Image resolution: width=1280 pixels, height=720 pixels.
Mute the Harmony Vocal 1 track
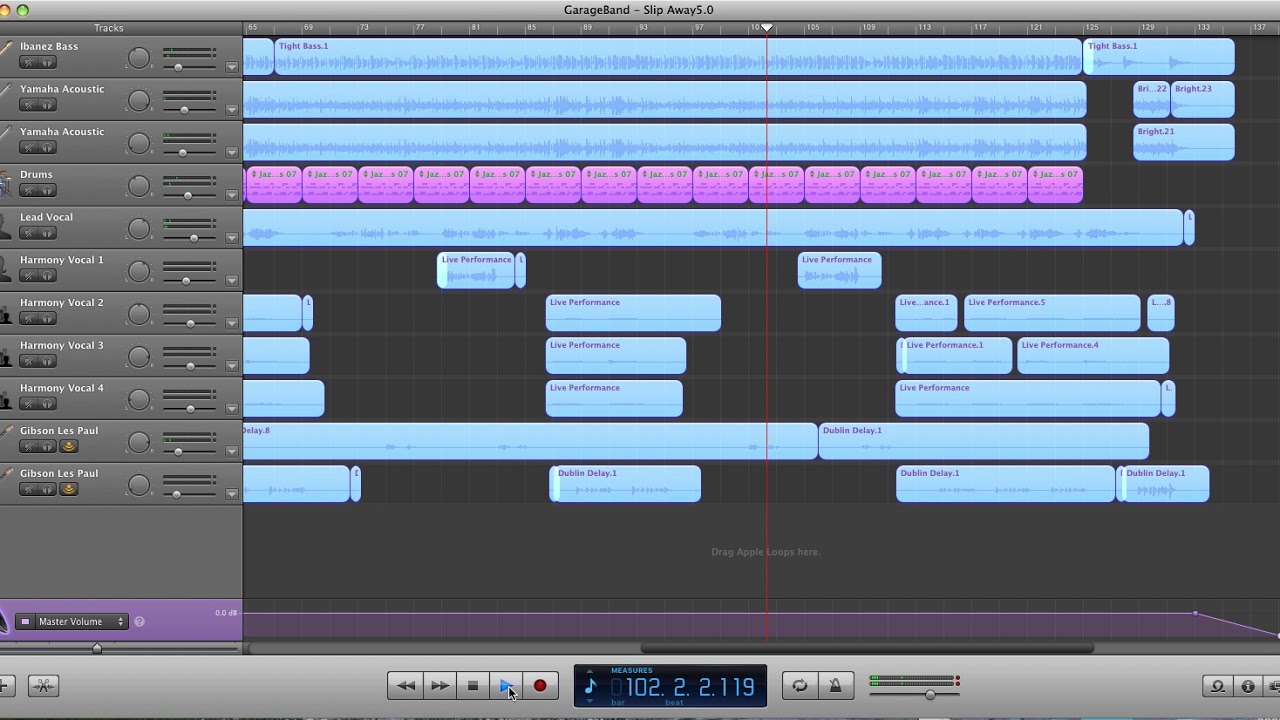pos(28,276)
